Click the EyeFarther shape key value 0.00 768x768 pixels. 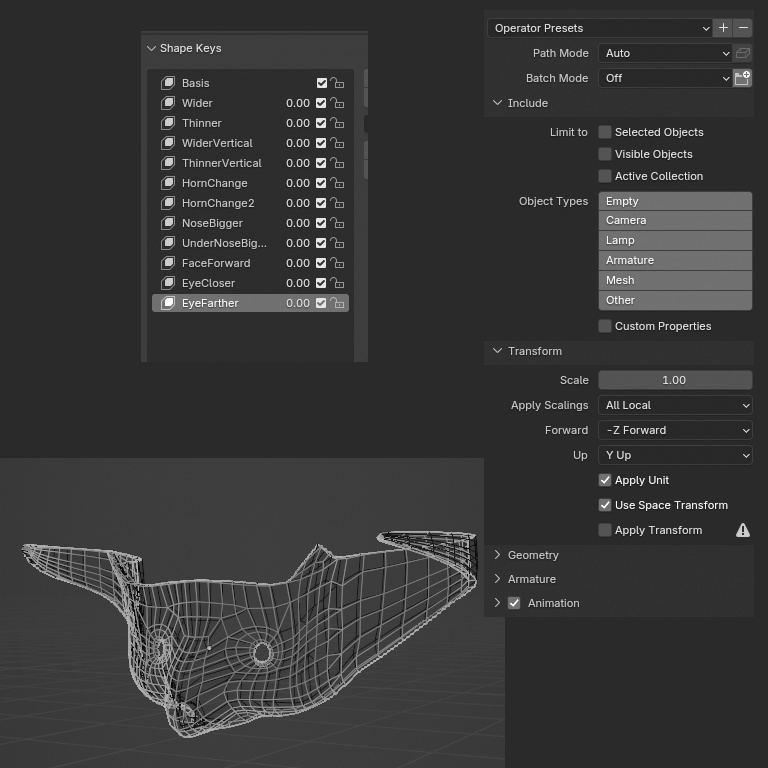pos(298,303)
